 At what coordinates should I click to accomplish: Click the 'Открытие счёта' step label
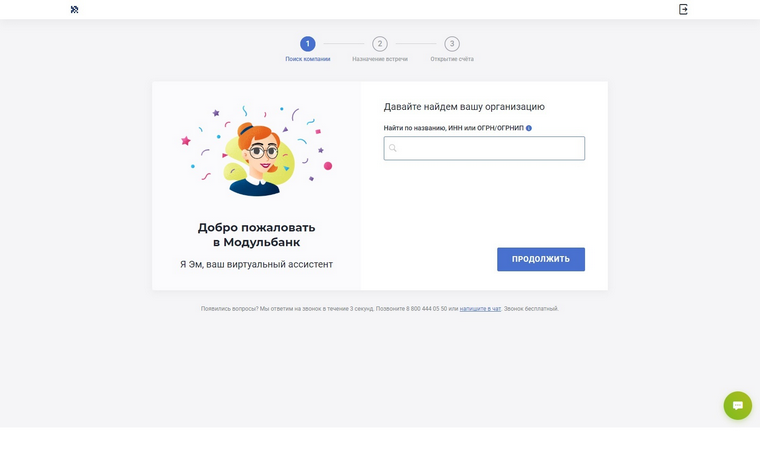pos(452,59)
